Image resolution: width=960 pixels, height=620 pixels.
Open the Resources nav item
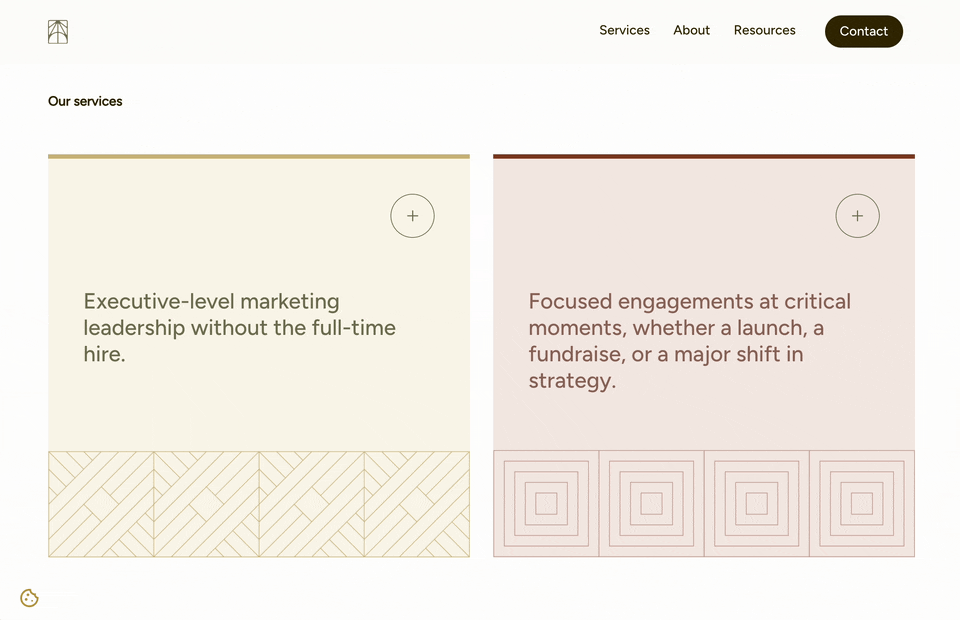tap(764, 30)
